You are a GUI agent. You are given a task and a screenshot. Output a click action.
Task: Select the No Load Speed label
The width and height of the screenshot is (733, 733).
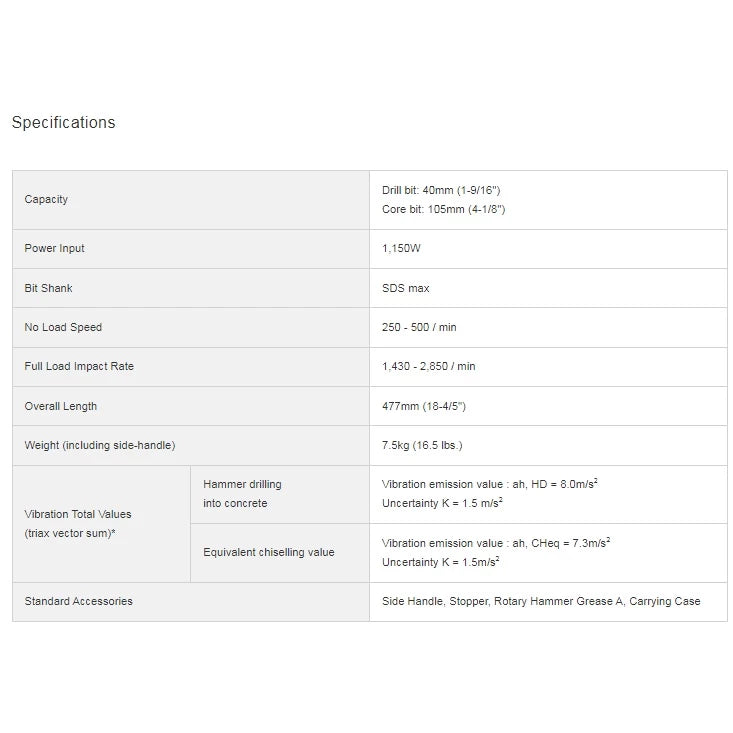click(63, 327)
